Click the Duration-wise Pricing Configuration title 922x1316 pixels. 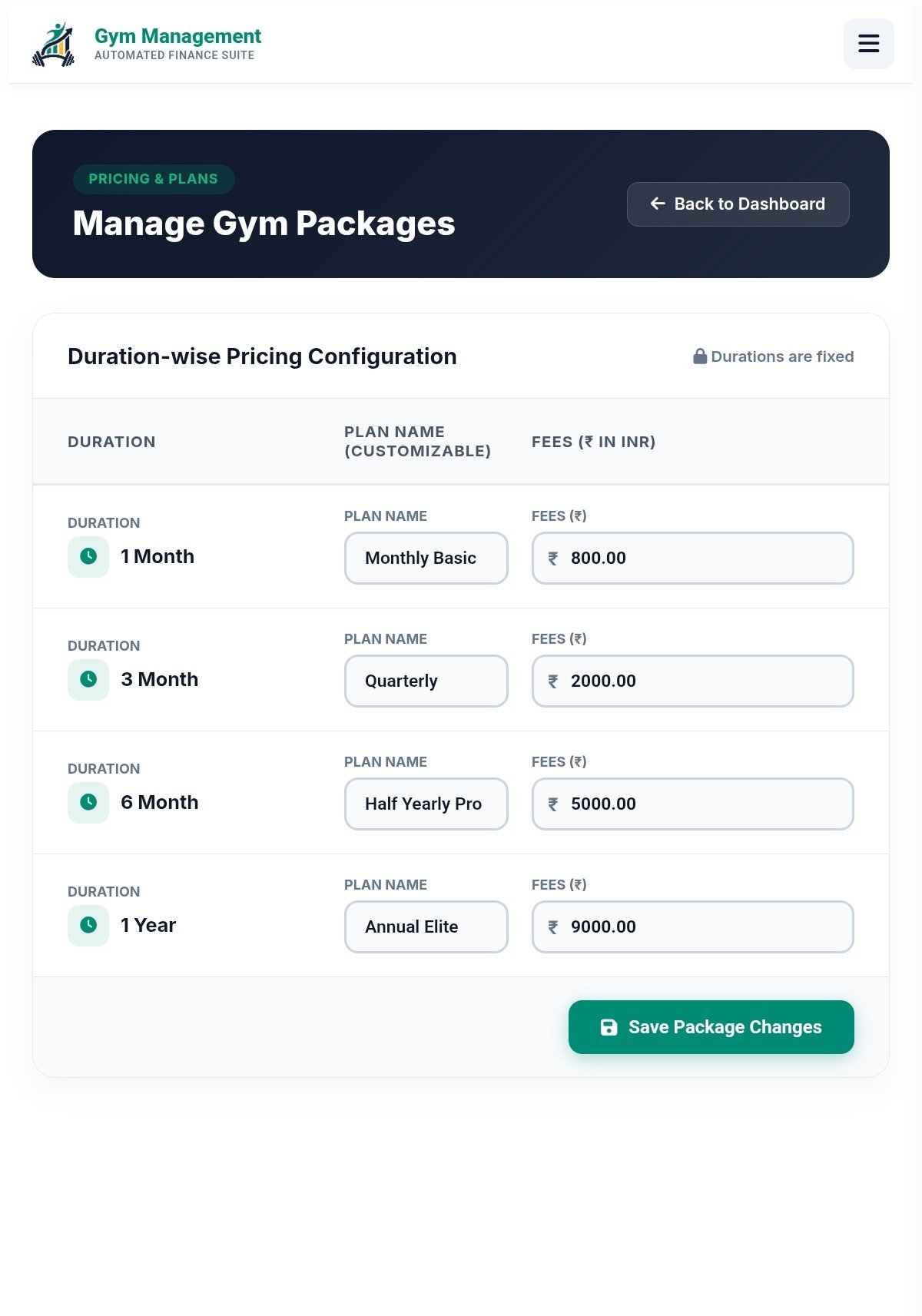tap(262, 356)
